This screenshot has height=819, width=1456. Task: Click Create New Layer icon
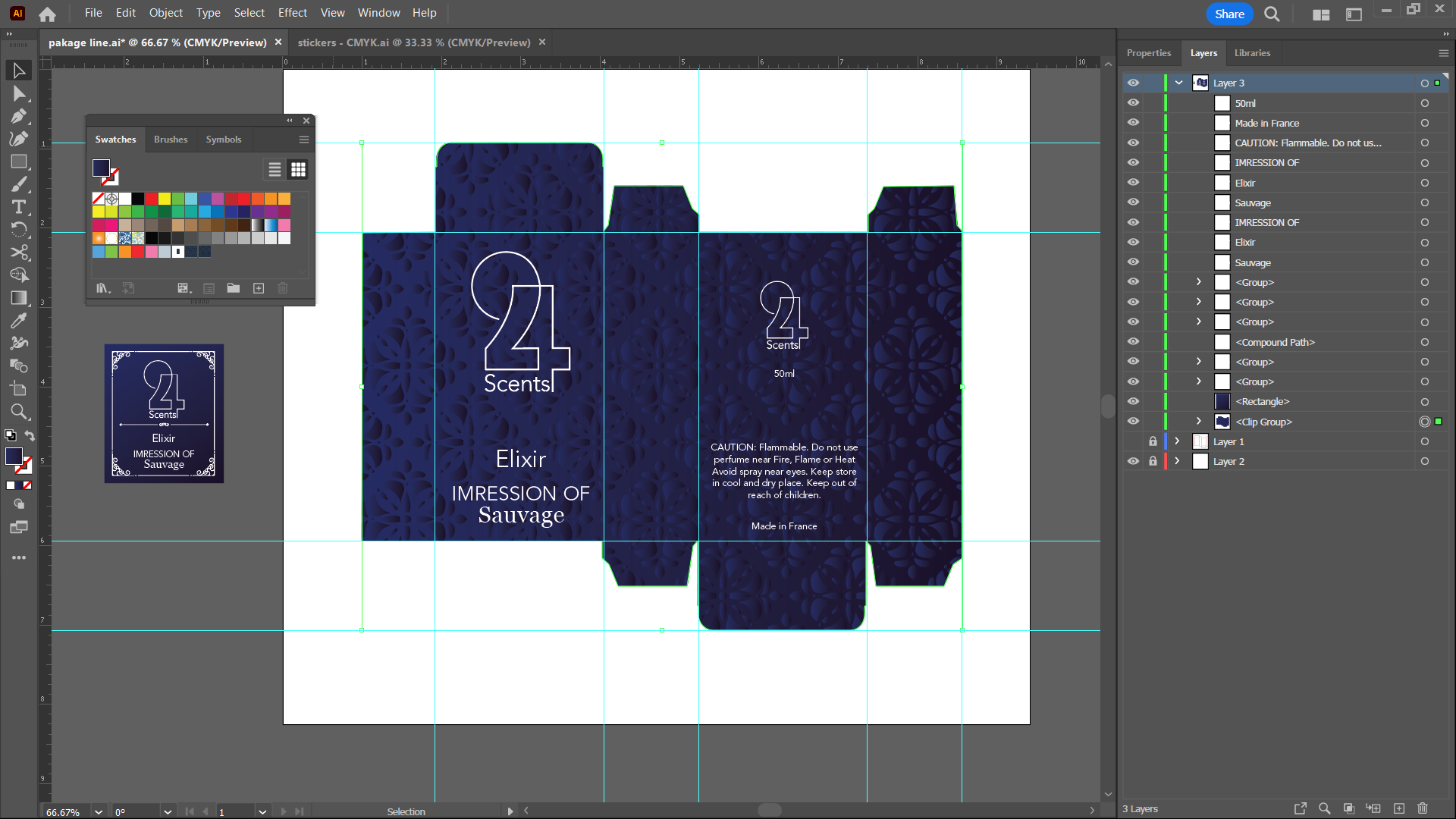1399,808
